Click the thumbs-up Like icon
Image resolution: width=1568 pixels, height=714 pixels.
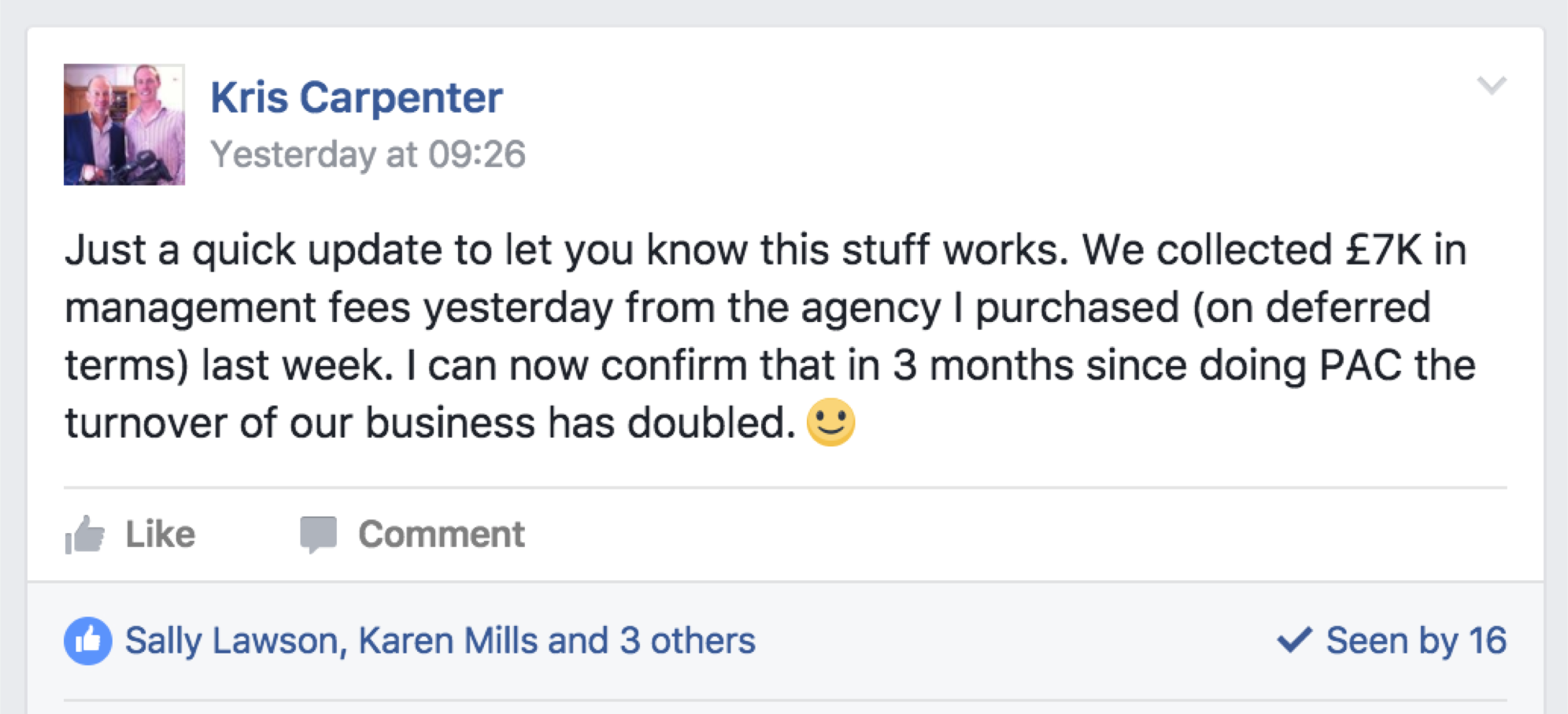(x=85, y=535)
